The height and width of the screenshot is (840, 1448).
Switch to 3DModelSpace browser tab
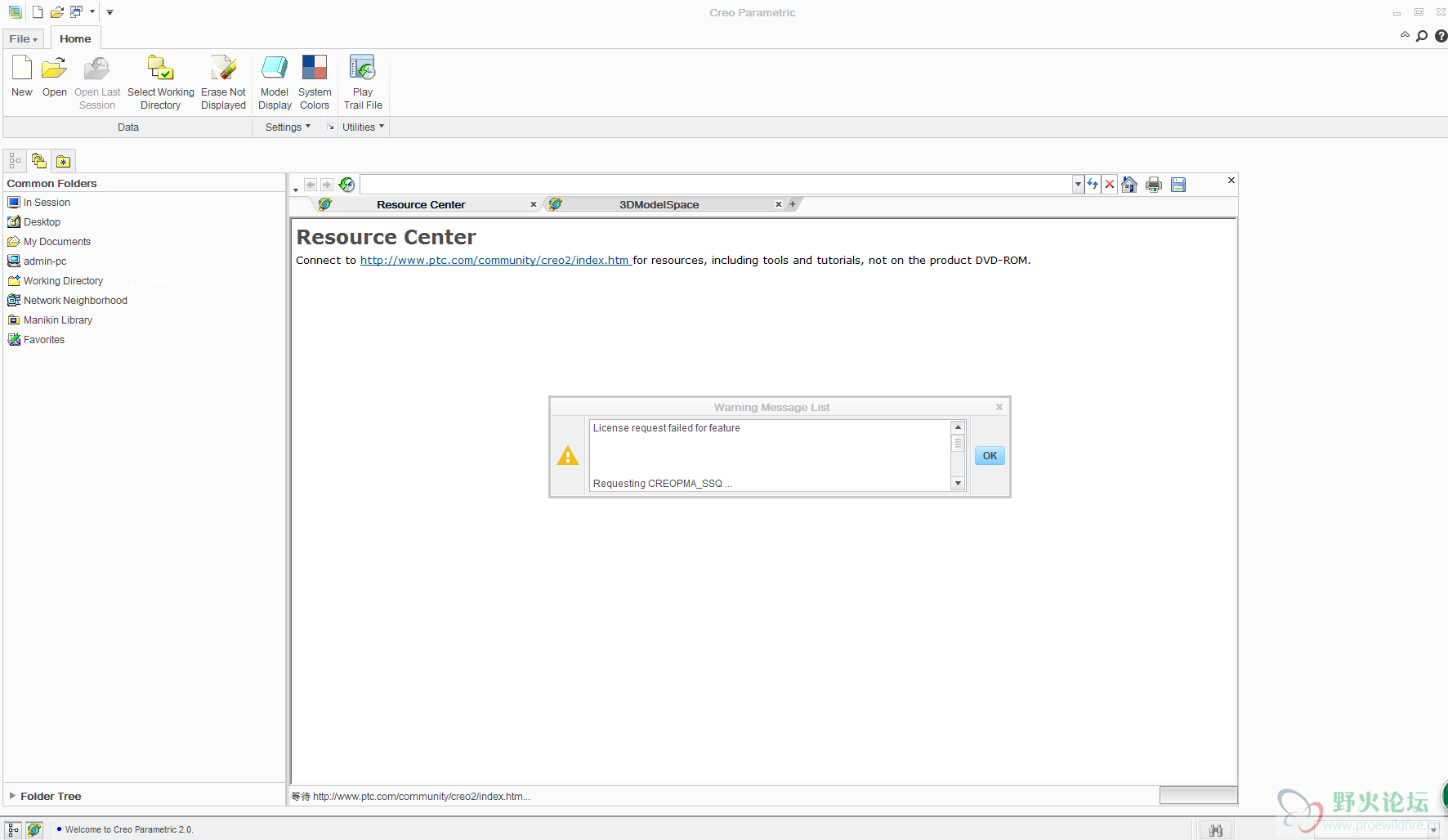coord(659,204)
